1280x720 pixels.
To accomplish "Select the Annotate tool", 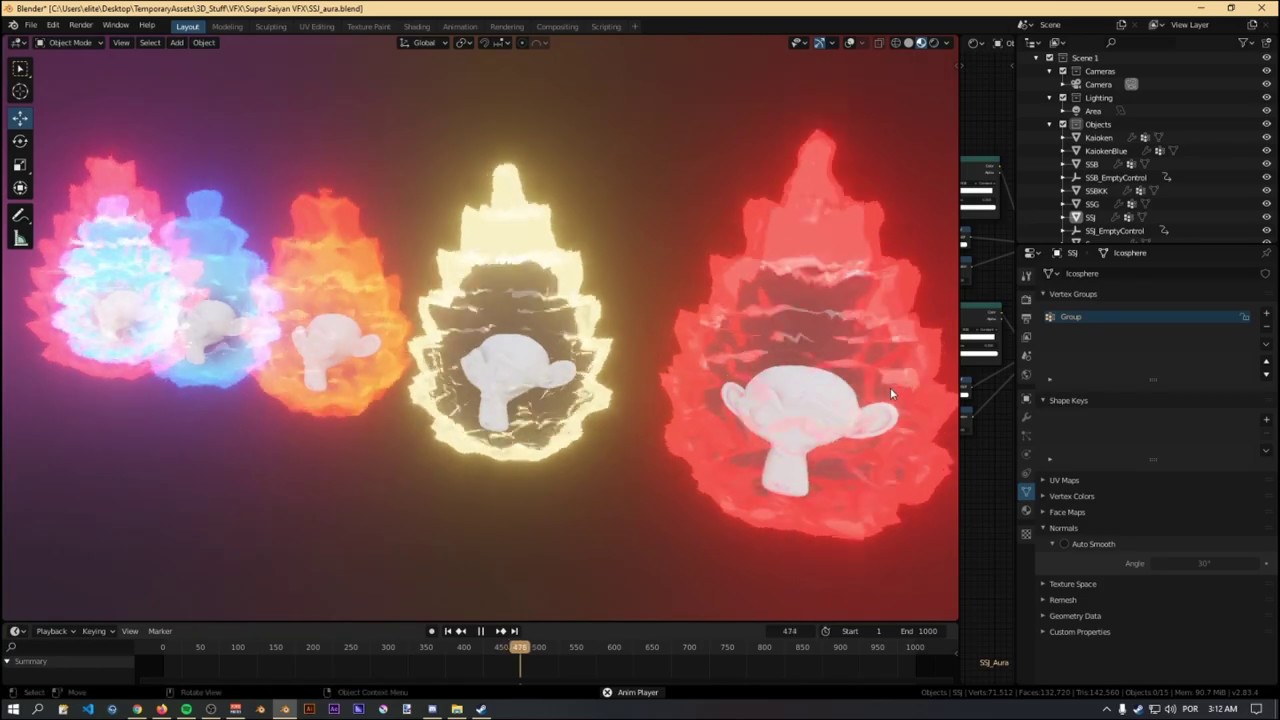I will 20,215.
